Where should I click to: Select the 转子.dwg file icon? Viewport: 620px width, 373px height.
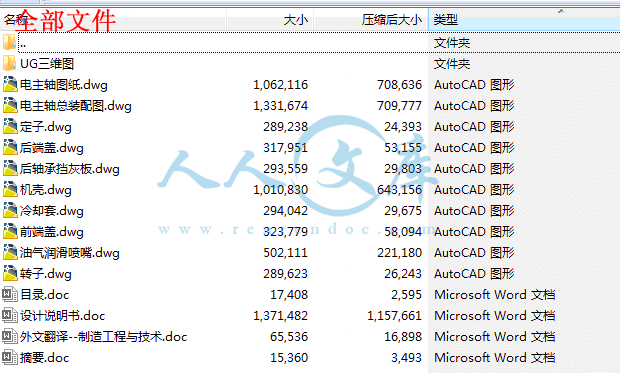[x=10, y=273]
